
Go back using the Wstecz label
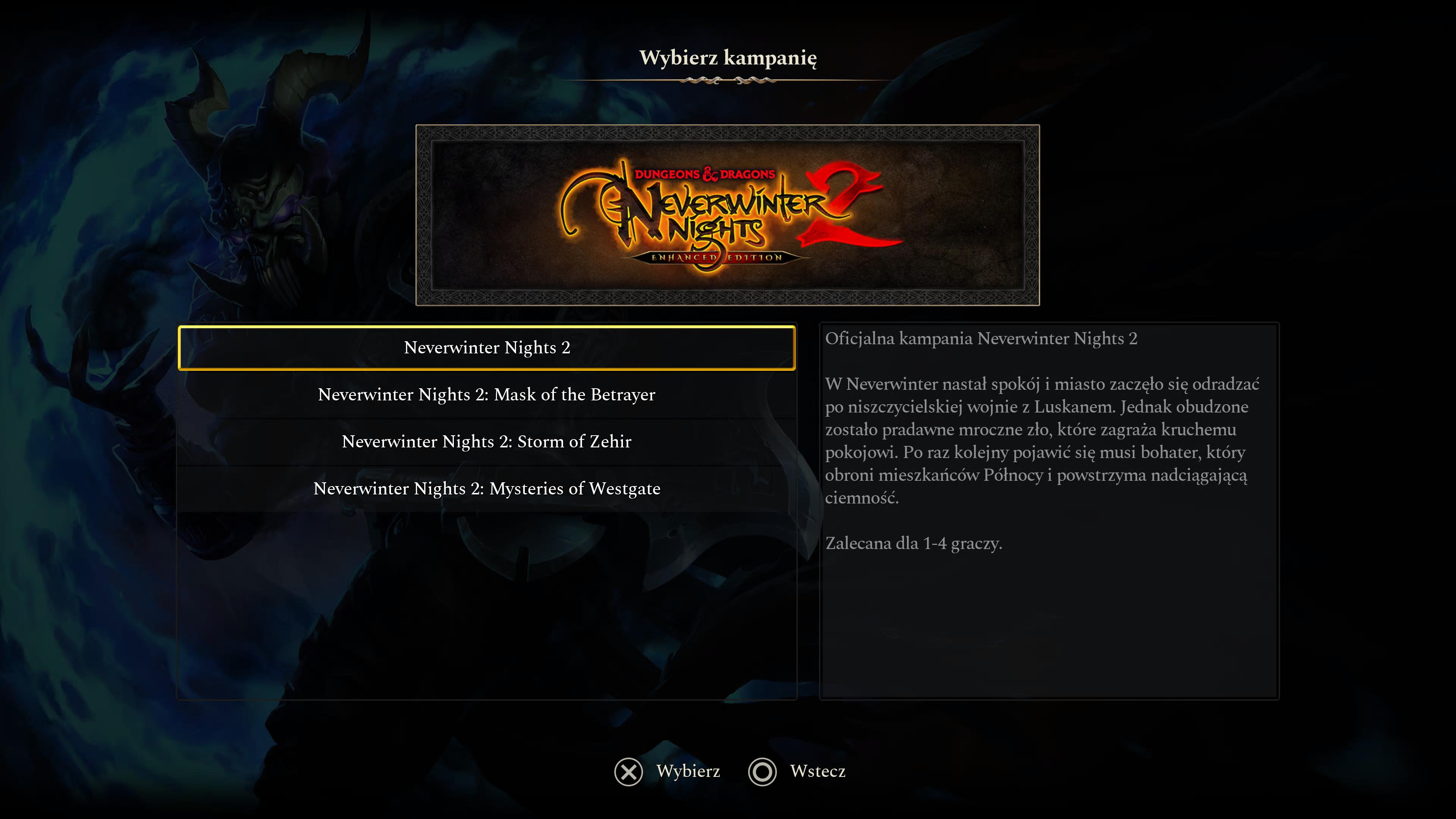pos(817,772)
